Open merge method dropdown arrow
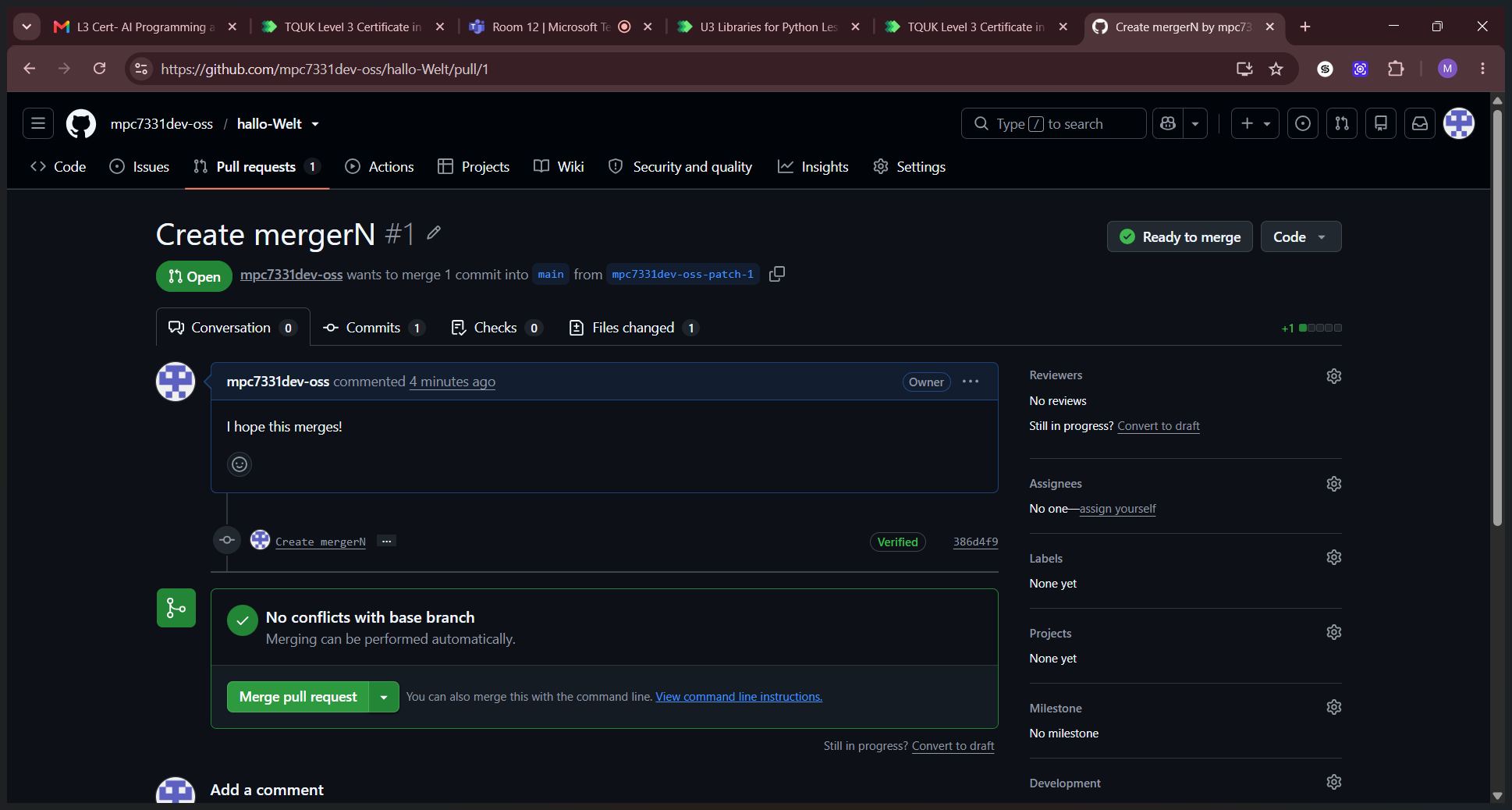The image size is (1512, 810). [384, 697]
